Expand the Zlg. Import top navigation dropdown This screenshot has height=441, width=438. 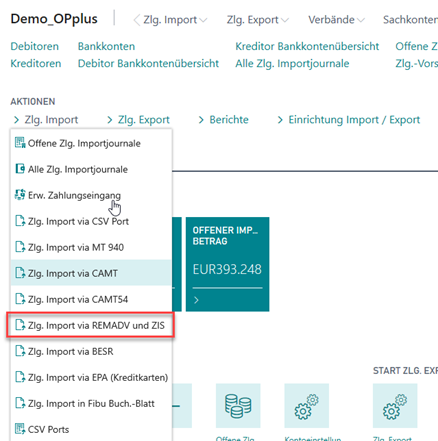tap(175, 20)
